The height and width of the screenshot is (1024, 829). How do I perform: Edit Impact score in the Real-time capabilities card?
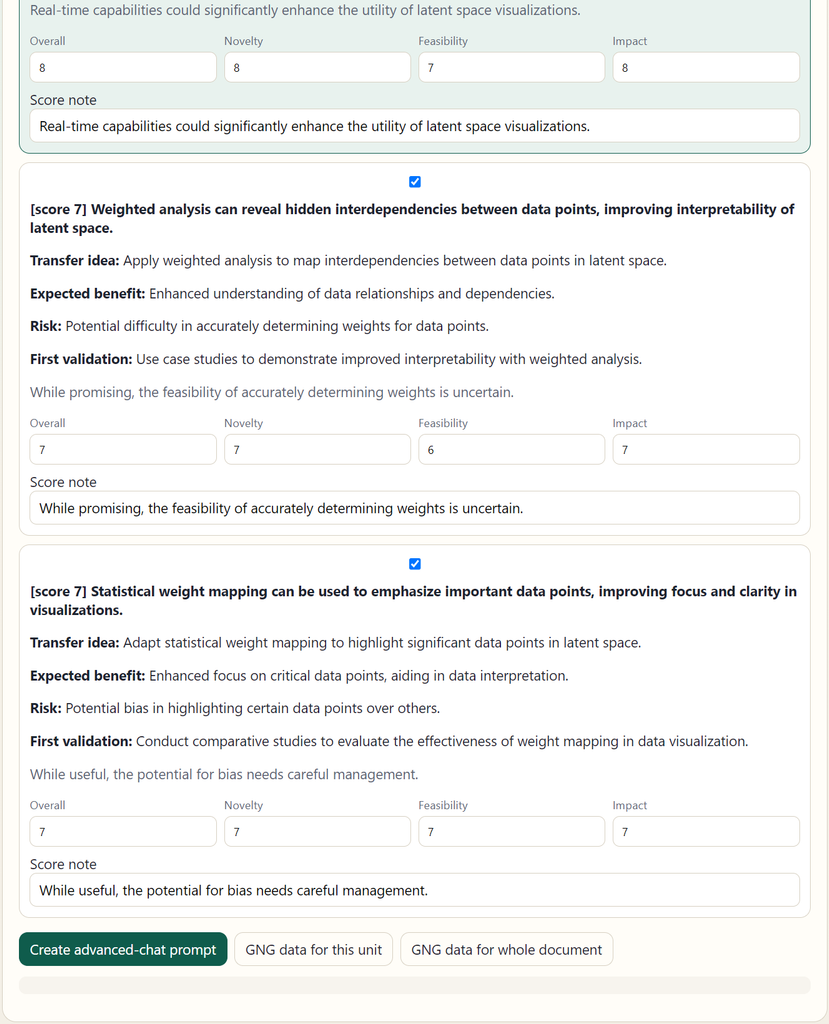point(706,67)
